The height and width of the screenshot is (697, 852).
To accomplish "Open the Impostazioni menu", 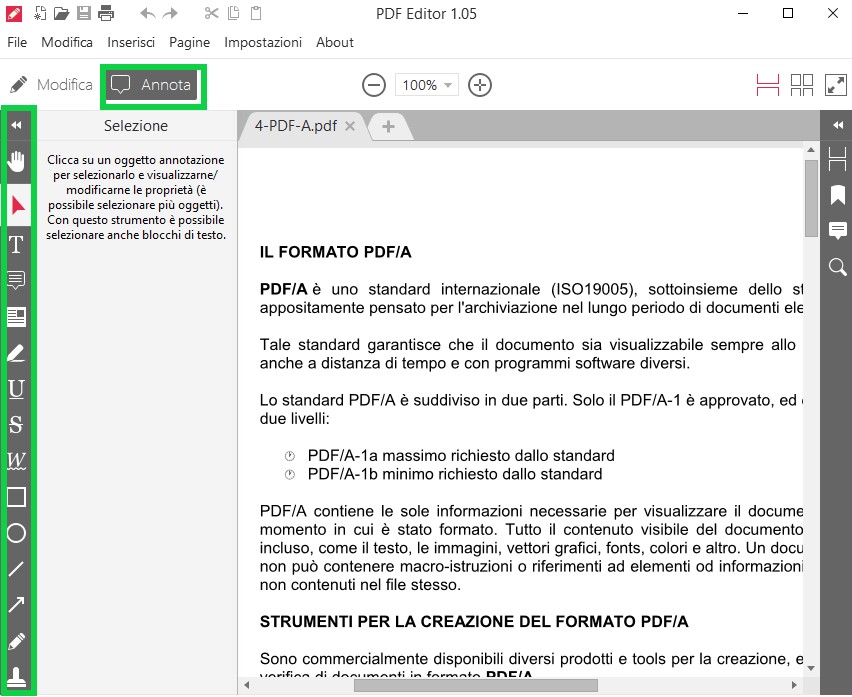I will coord(263,42).
